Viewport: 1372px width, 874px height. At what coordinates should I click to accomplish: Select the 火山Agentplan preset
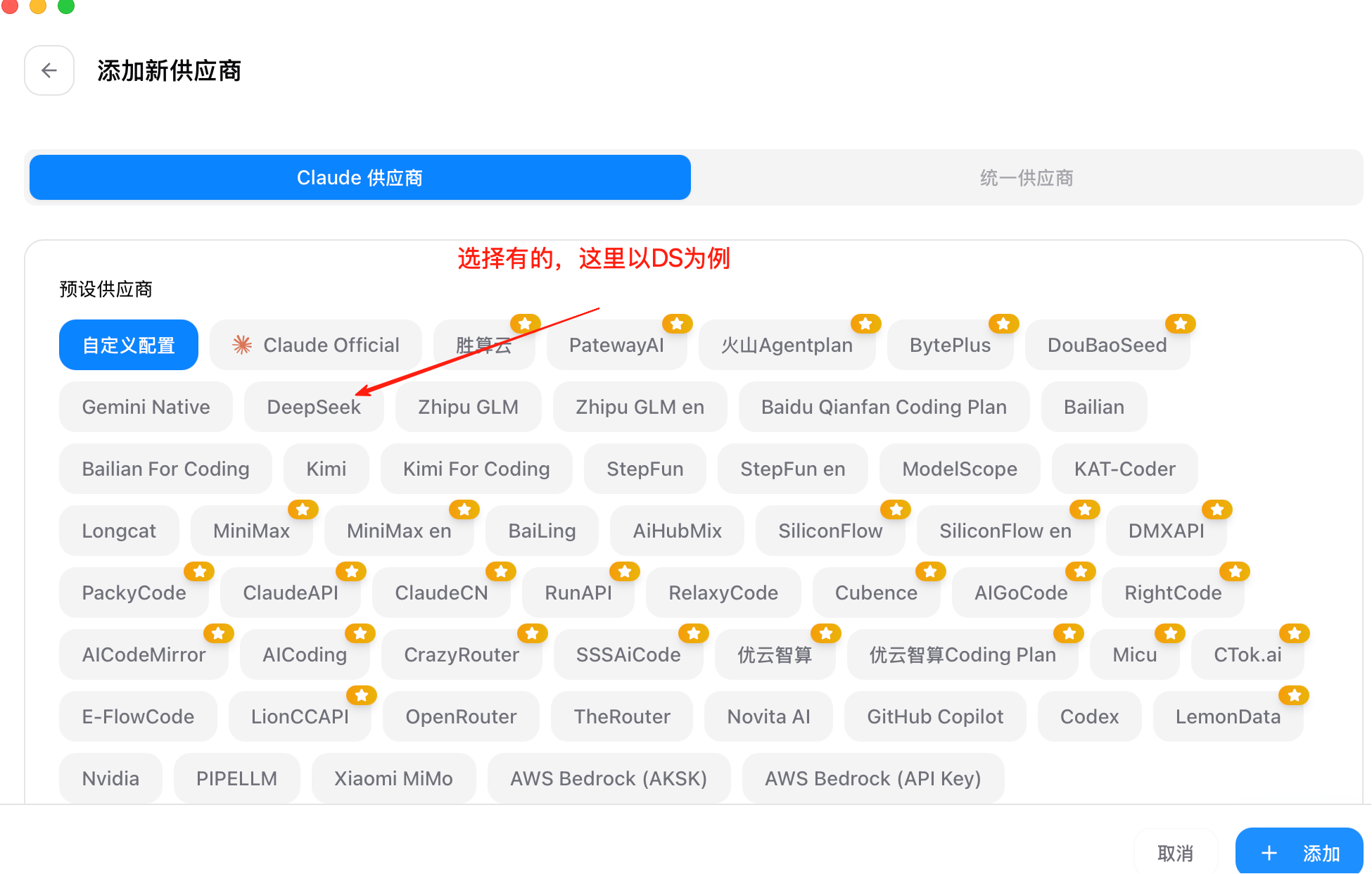pos(787,345)
